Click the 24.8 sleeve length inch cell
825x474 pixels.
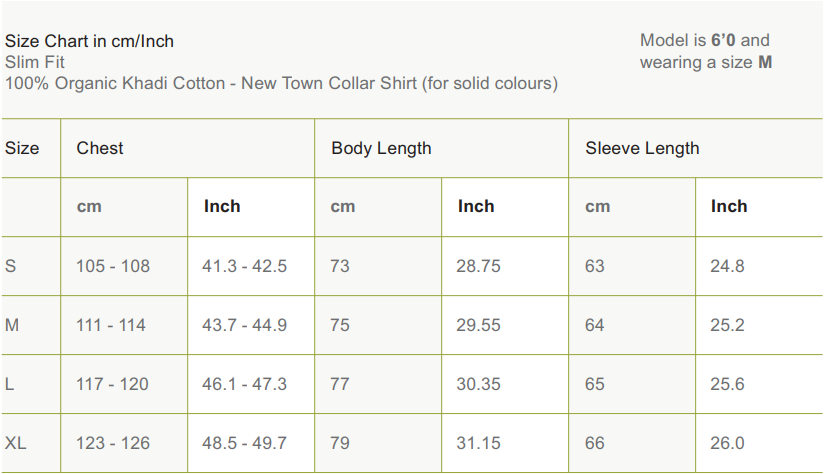click(728, 266)
